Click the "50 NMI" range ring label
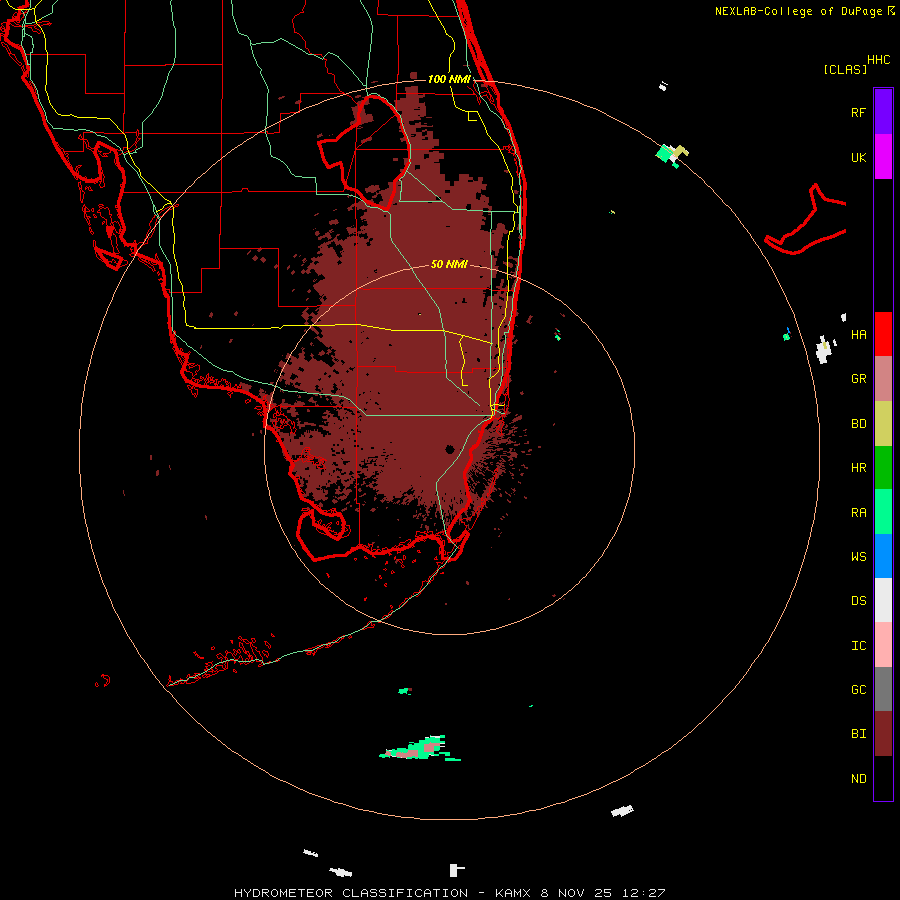The width and height of the screenshot is (900, 900). pyautogui.click(x=449, y=264)
